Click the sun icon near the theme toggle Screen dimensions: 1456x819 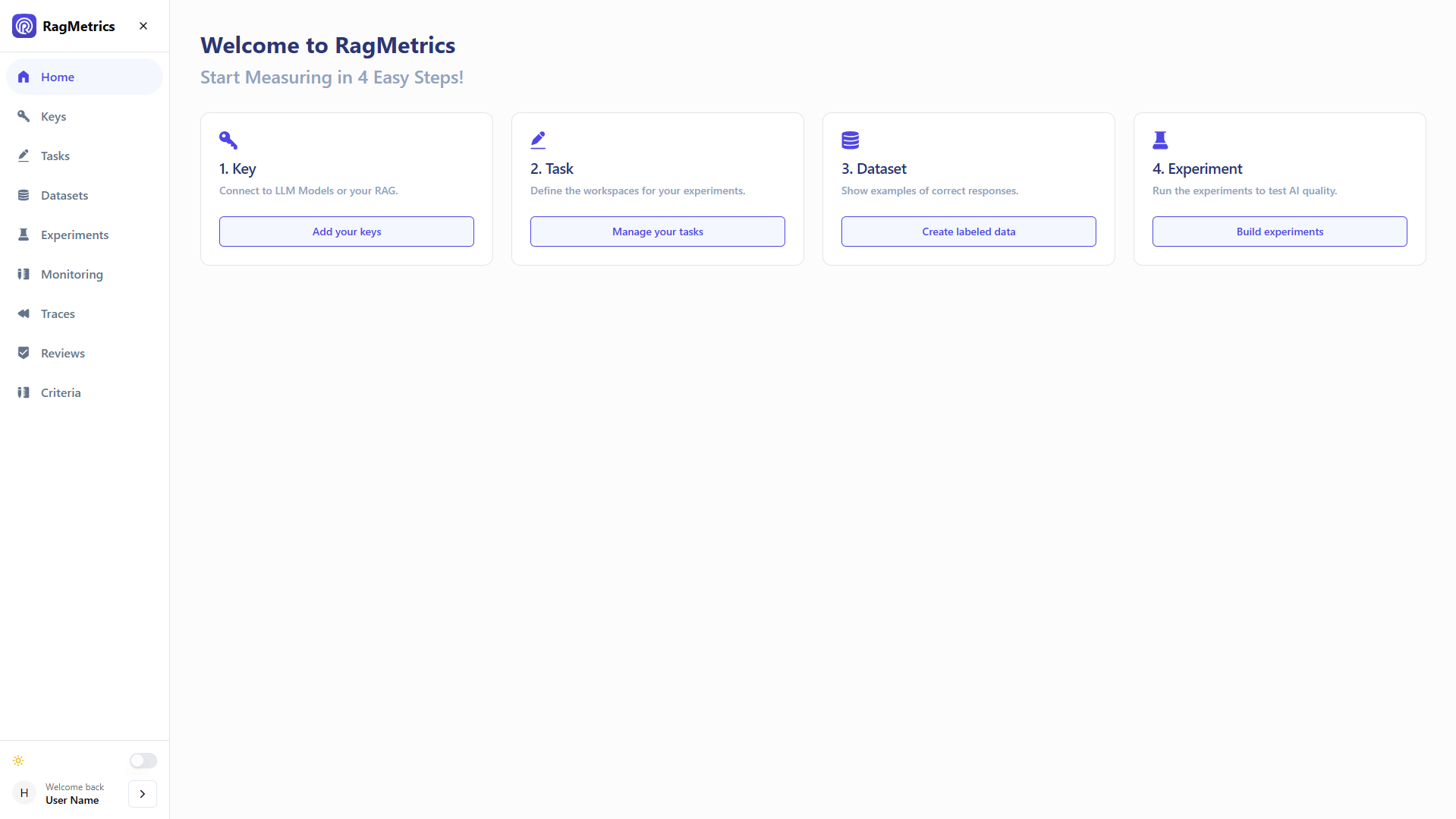coord(18,761)
